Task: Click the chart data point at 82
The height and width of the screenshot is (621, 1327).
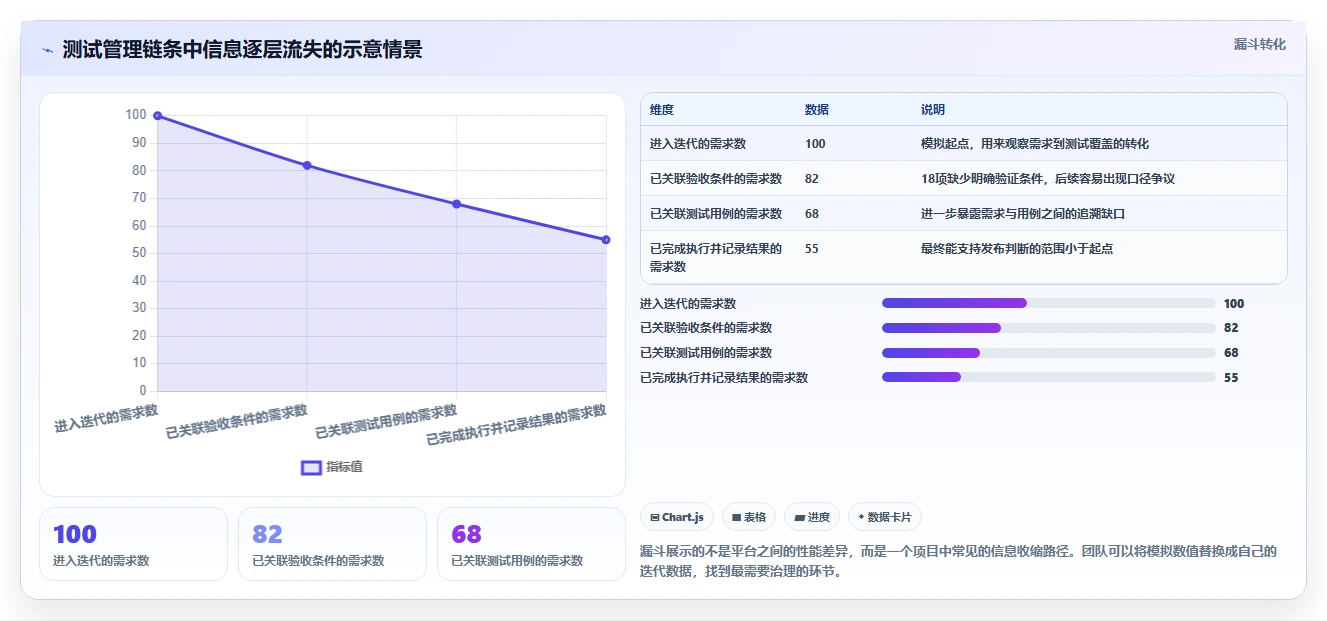Action: tap(307, 165)
